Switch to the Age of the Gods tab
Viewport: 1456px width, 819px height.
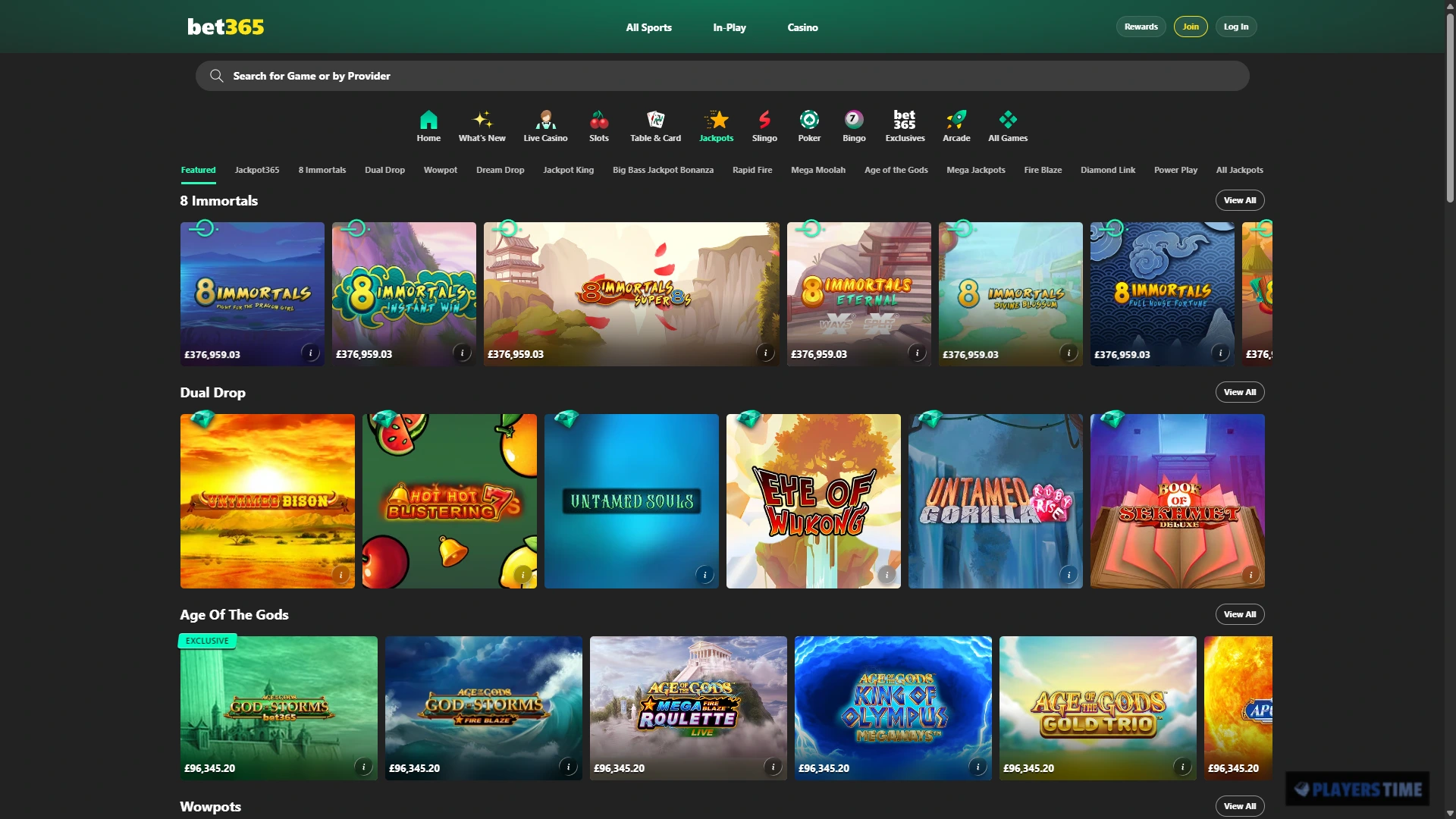[x=896, y=170]
